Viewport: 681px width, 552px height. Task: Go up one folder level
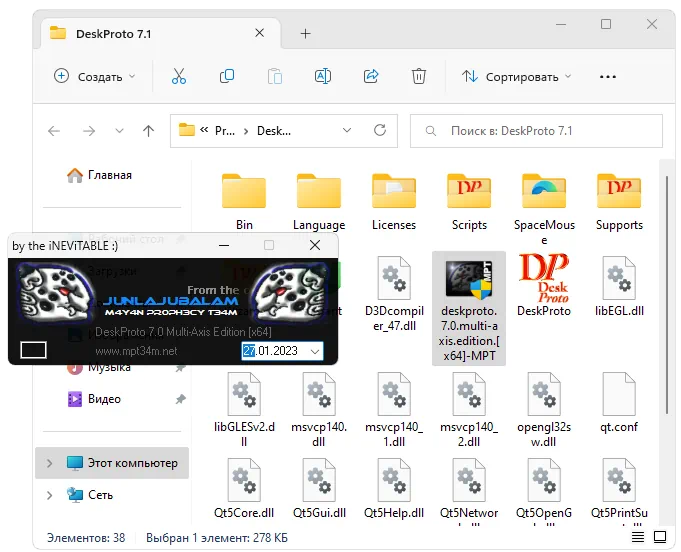coord(149,131)
